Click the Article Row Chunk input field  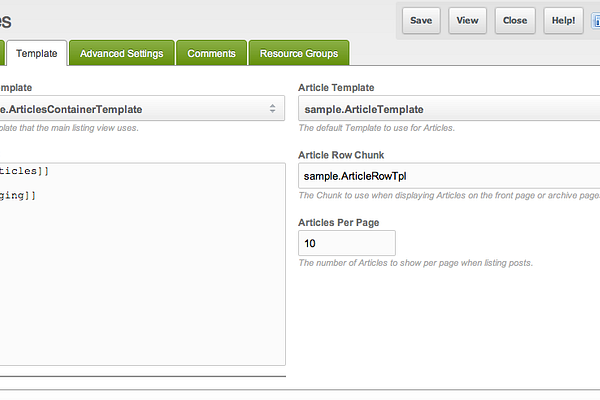[x=449, y=176]
